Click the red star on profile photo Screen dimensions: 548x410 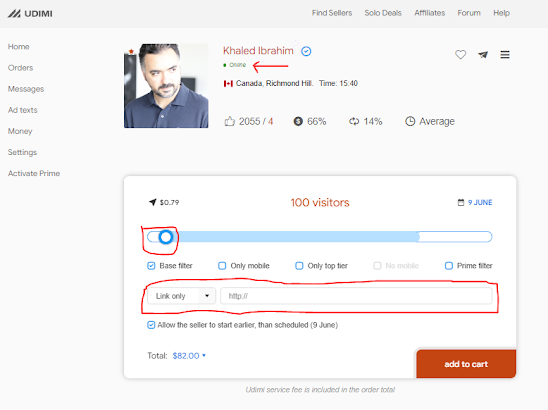coord(131,51)
